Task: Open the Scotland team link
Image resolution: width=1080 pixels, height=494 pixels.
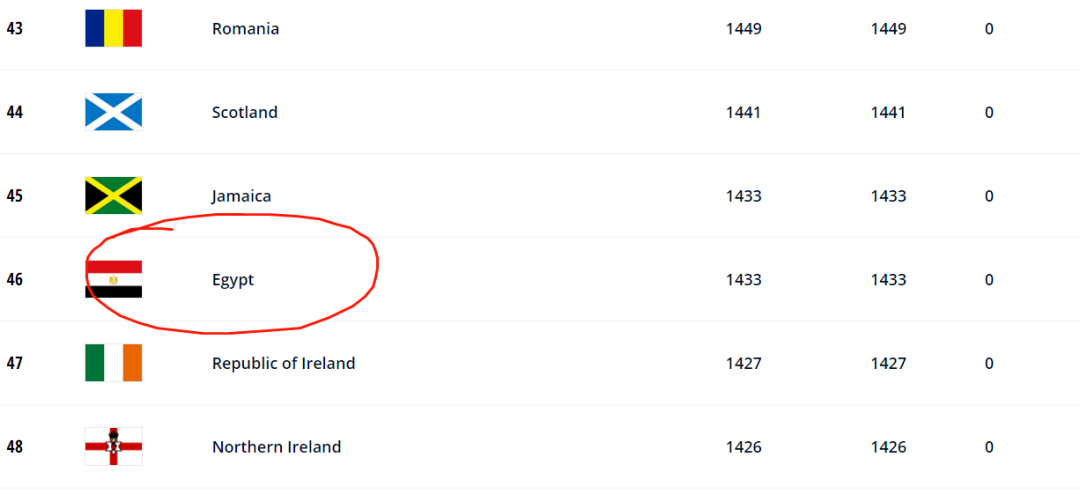Action: click(x=245, y=112)
